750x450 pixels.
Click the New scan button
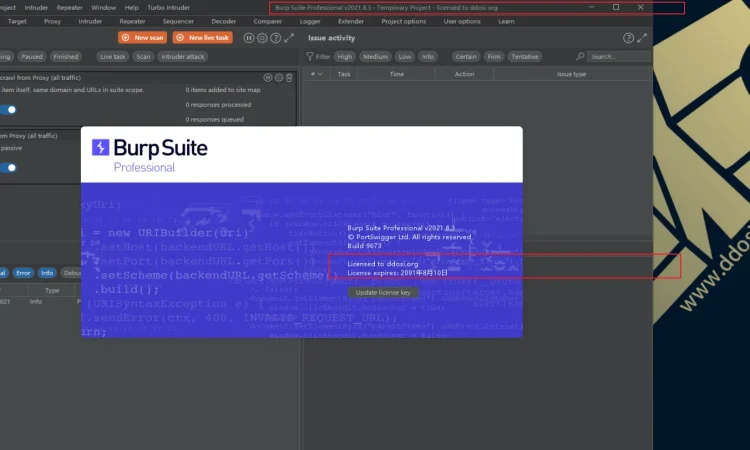coord(143,38)
